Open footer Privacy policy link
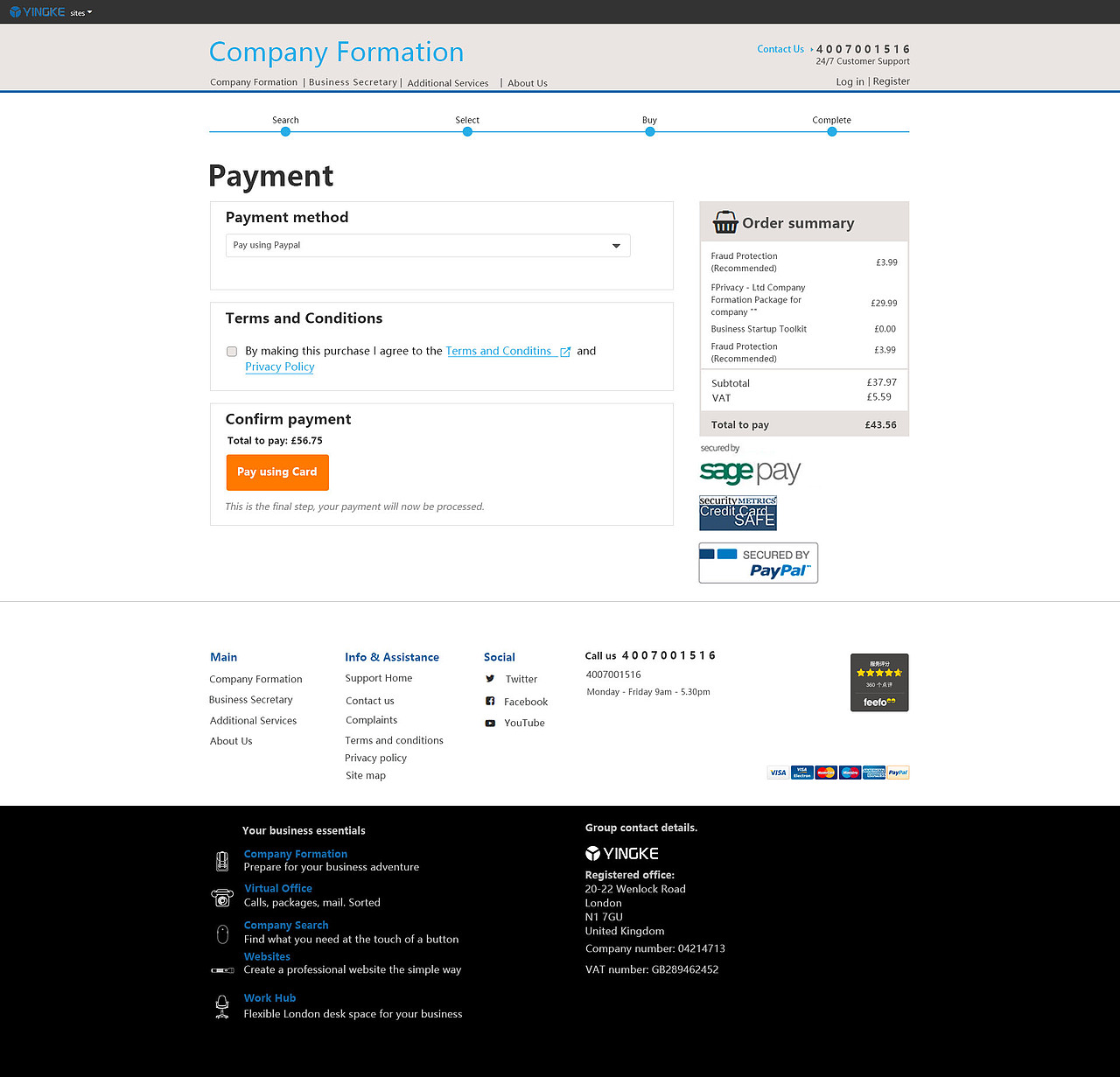The width and height of the screenshot is (1120, 1077). click(x=376, y=758)
